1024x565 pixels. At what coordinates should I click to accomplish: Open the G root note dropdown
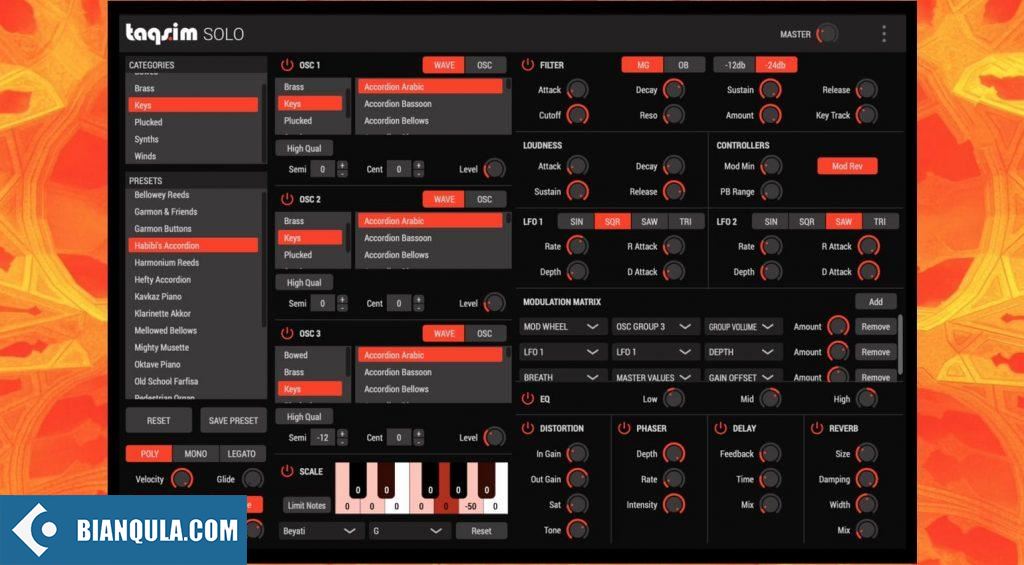(409, 531)
